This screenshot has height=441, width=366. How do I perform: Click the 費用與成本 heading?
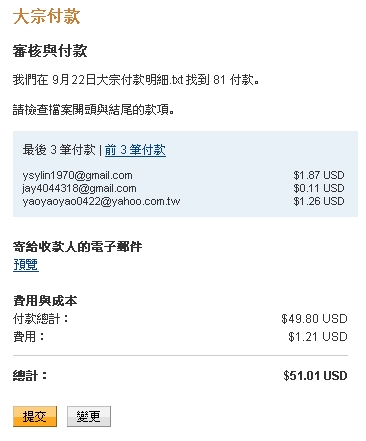[x=45, y=301]
